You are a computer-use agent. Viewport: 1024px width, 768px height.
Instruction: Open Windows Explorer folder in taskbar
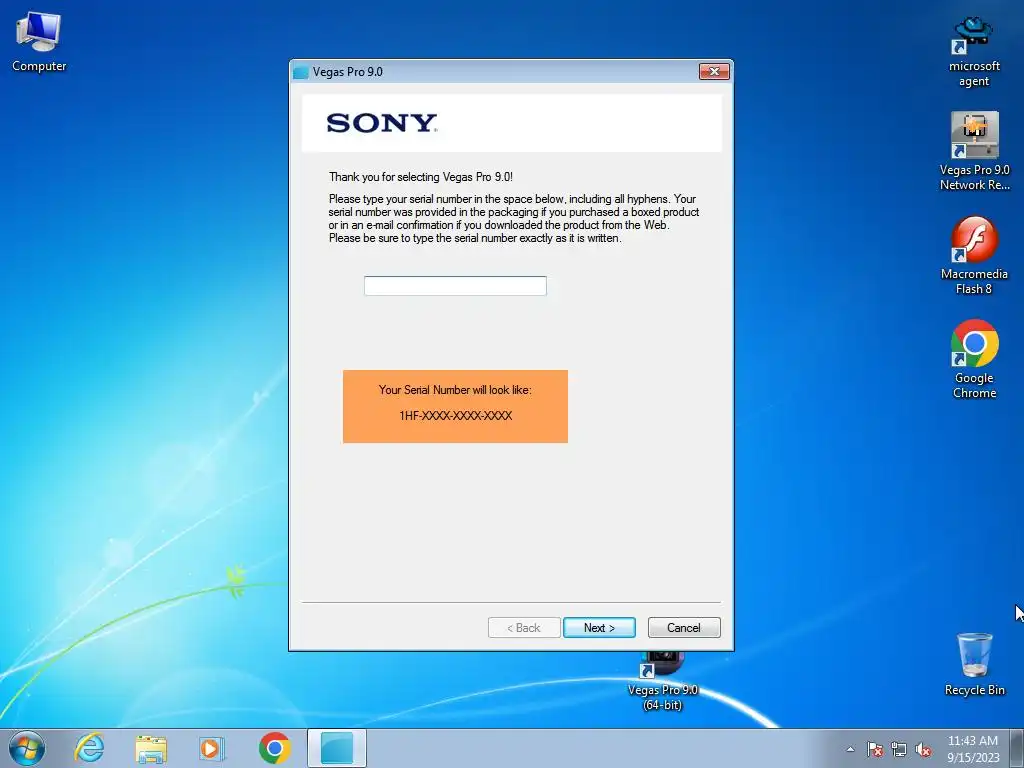click(151, 748)
